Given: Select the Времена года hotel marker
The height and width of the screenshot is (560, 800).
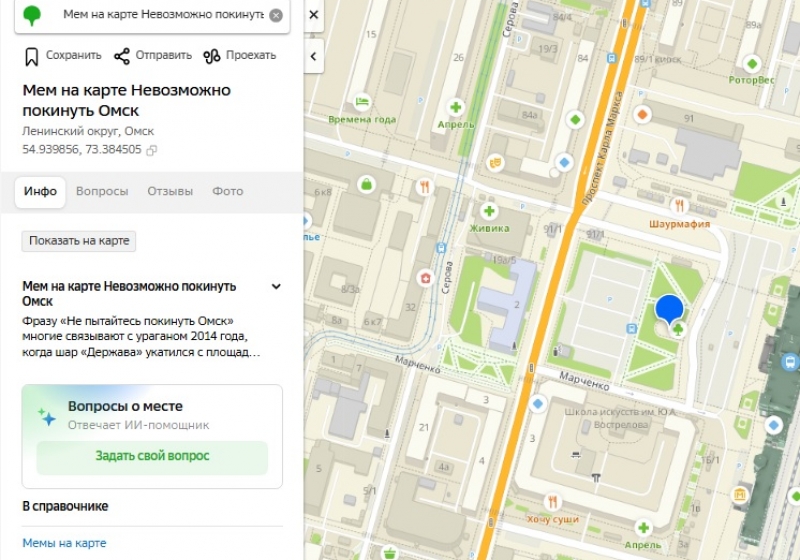Looking at the screenshot, I should pos(362,102).
